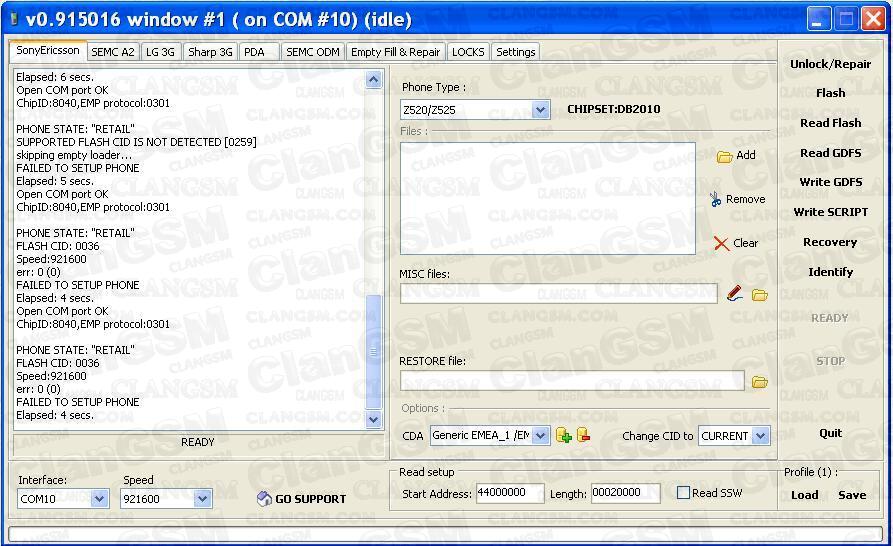
Task: Click the GO SUPPORT link
Action: (310, 499)
